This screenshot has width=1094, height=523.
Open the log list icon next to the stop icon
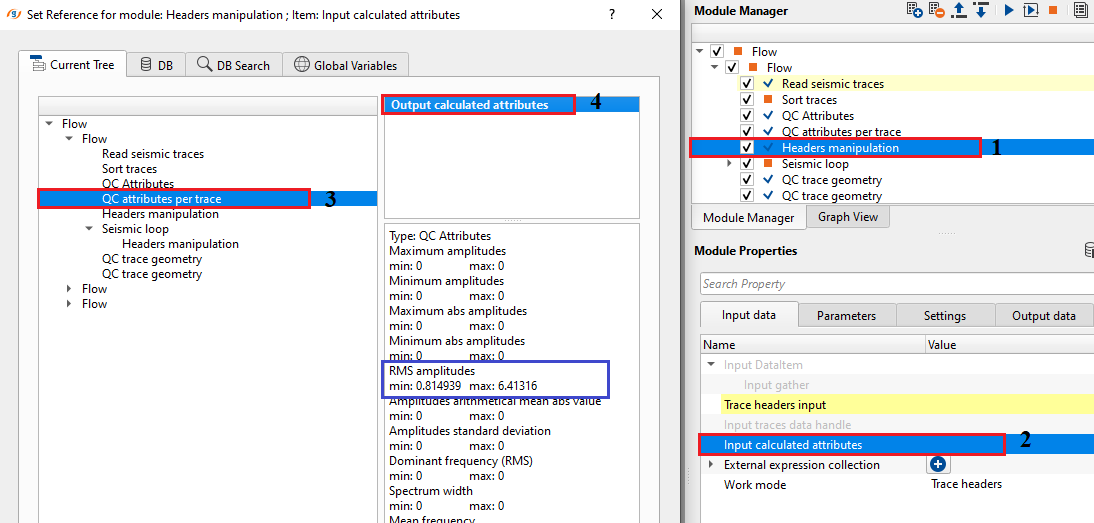[1081, 10]
